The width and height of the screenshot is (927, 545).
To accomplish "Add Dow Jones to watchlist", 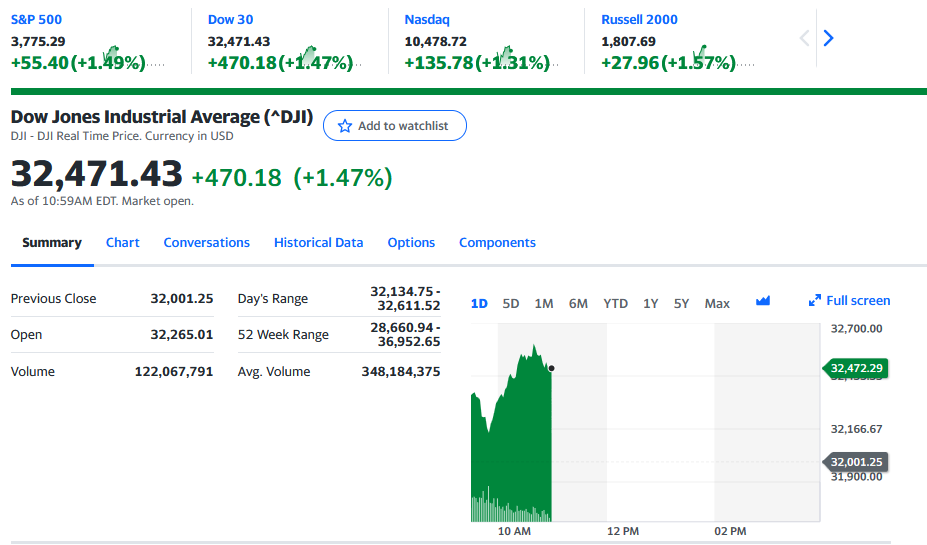I will (394, 125).
